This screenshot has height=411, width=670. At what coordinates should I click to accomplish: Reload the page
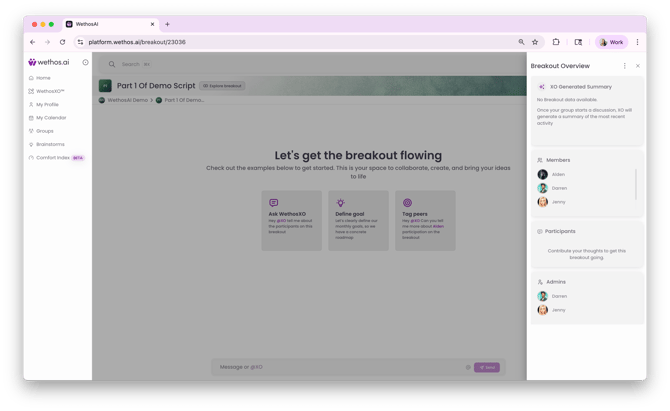(x=62, y=42)
